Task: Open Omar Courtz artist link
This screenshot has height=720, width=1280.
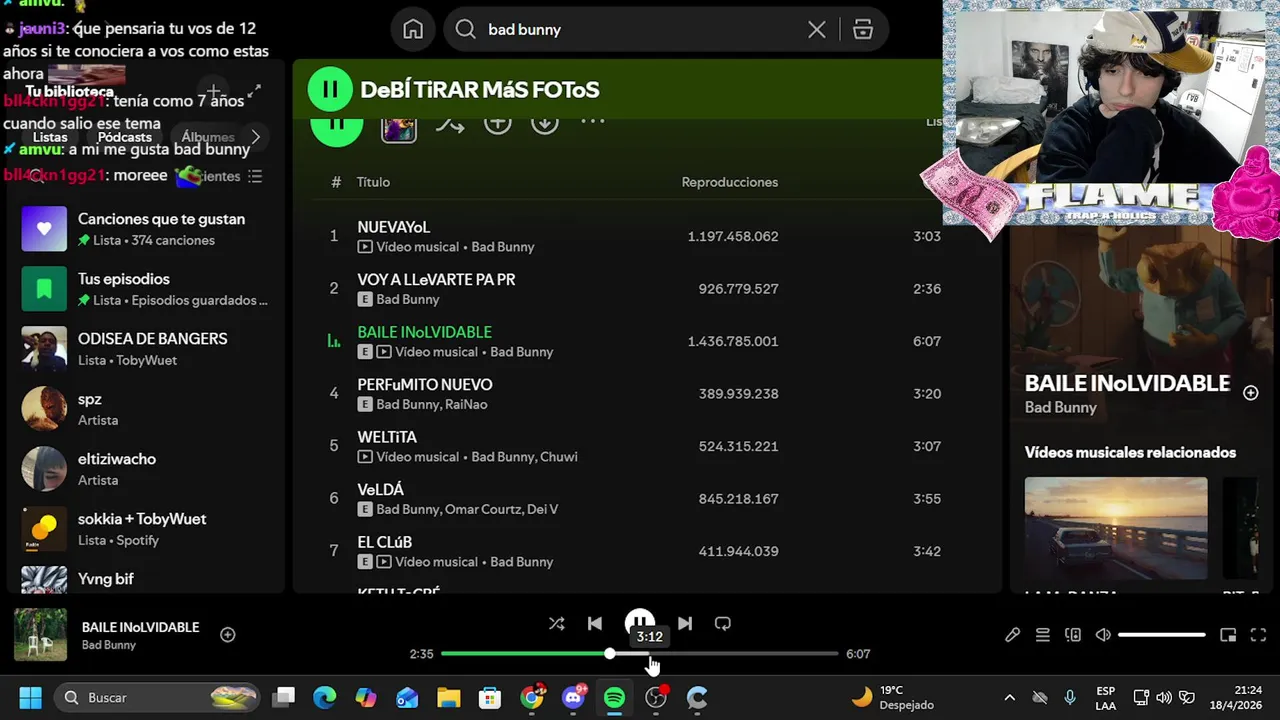Action: pyautogui.click(x=483, y=509)
